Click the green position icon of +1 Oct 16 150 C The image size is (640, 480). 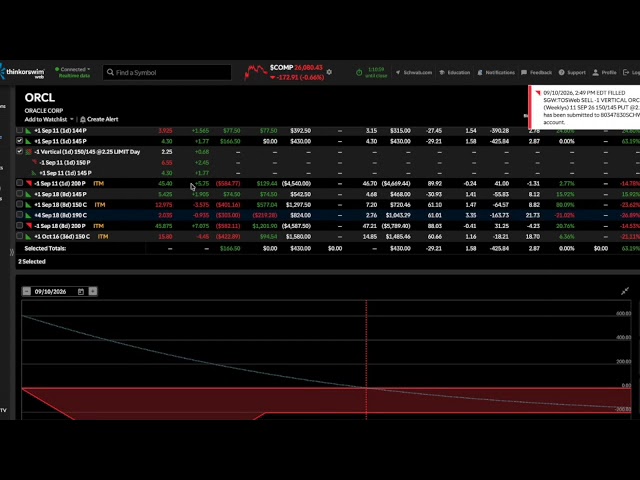(29, 236)
